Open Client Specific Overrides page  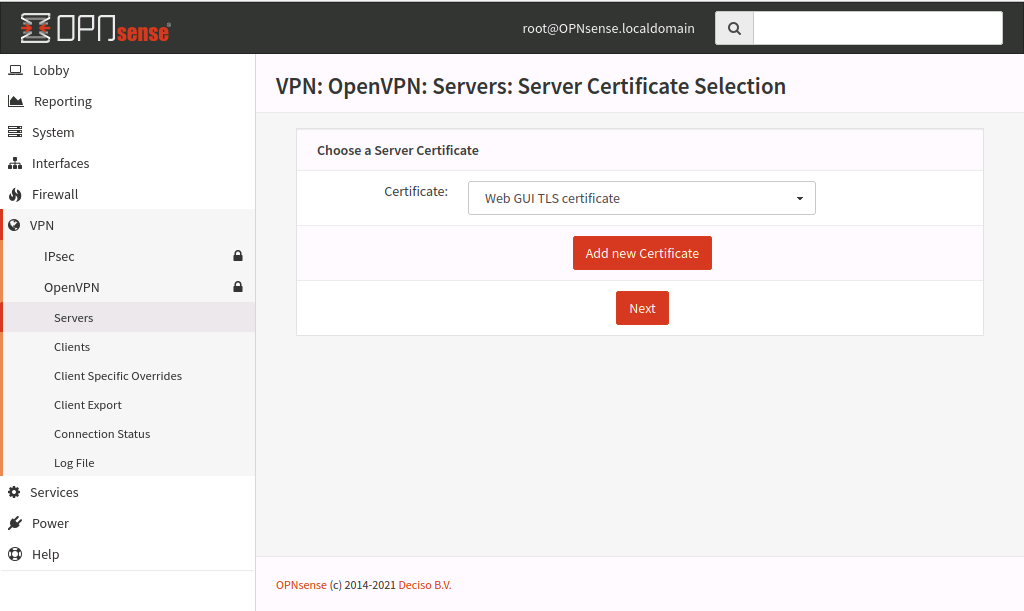(118, 376)
